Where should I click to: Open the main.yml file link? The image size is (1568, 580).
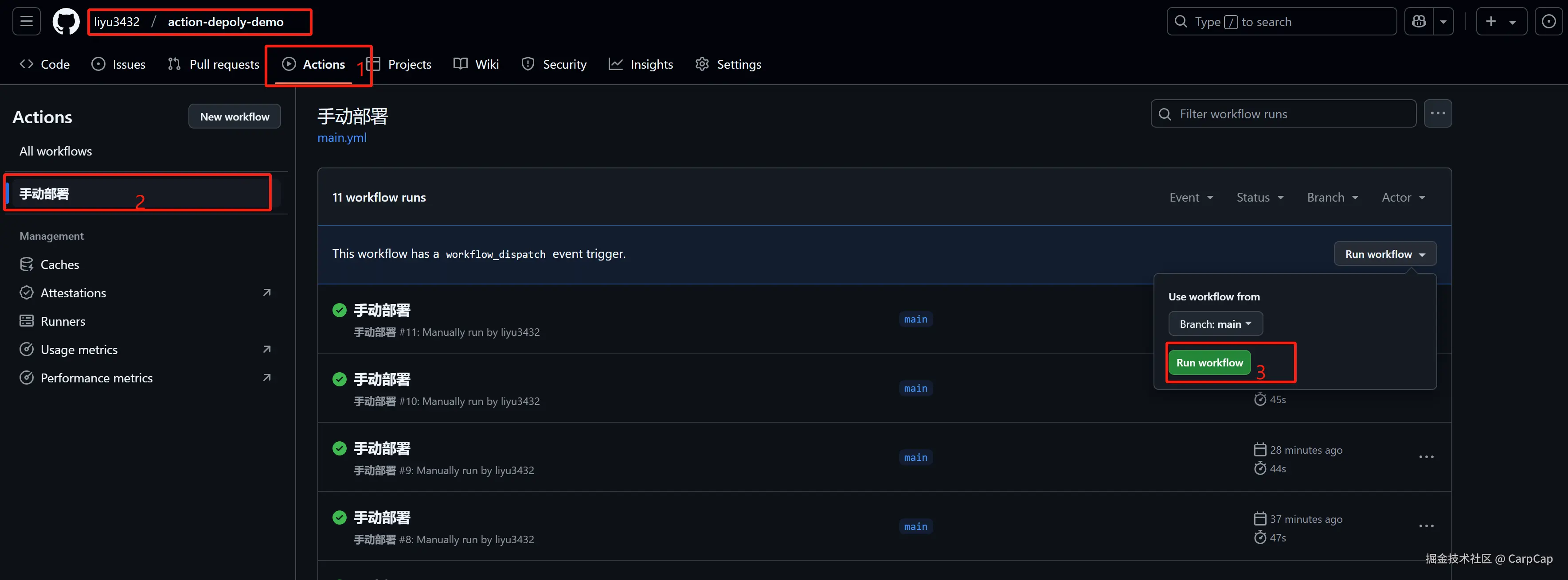[x=341, y=137]
